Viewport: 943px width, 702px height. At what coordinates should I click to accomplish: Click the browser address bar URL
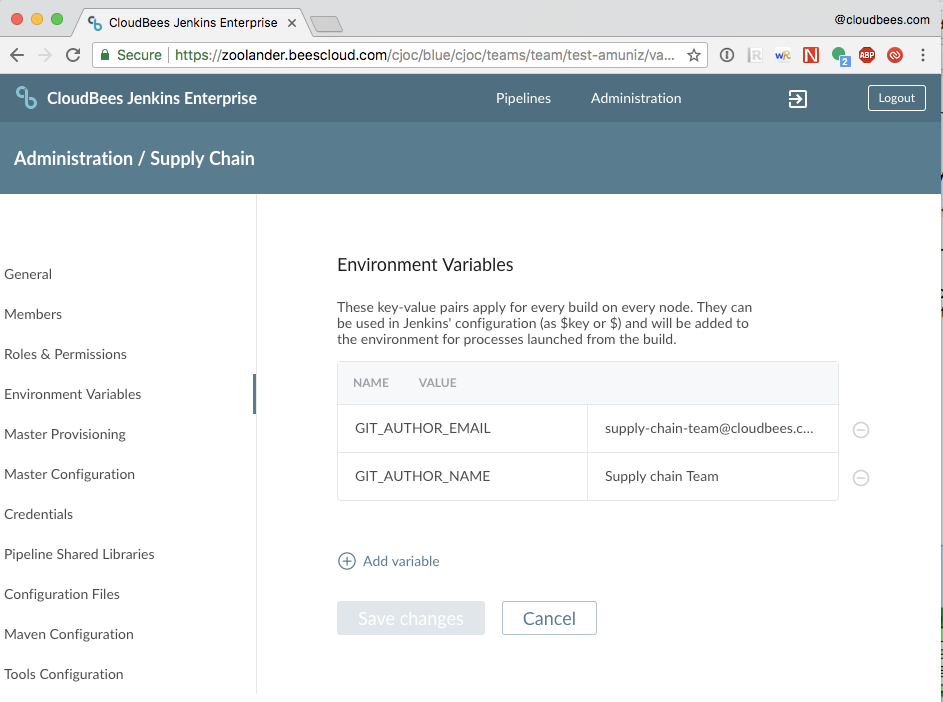click(x=424, y=55)
